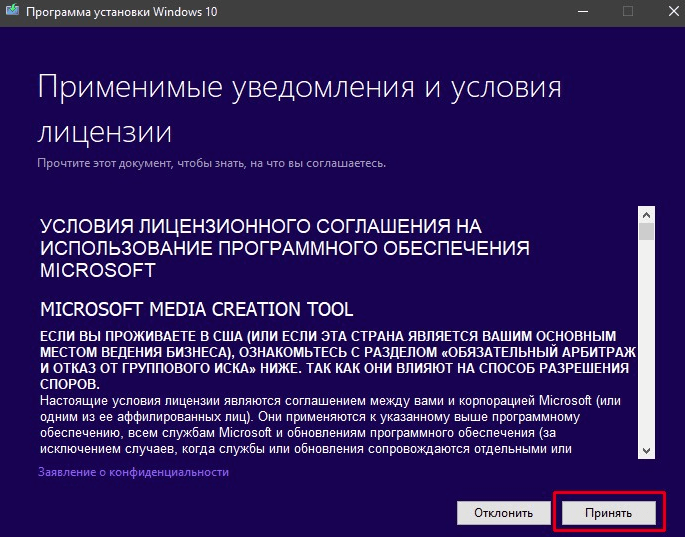Viewport: 685px width, 537px height.
Task: Click the Принять button
Action: (609, 513)
